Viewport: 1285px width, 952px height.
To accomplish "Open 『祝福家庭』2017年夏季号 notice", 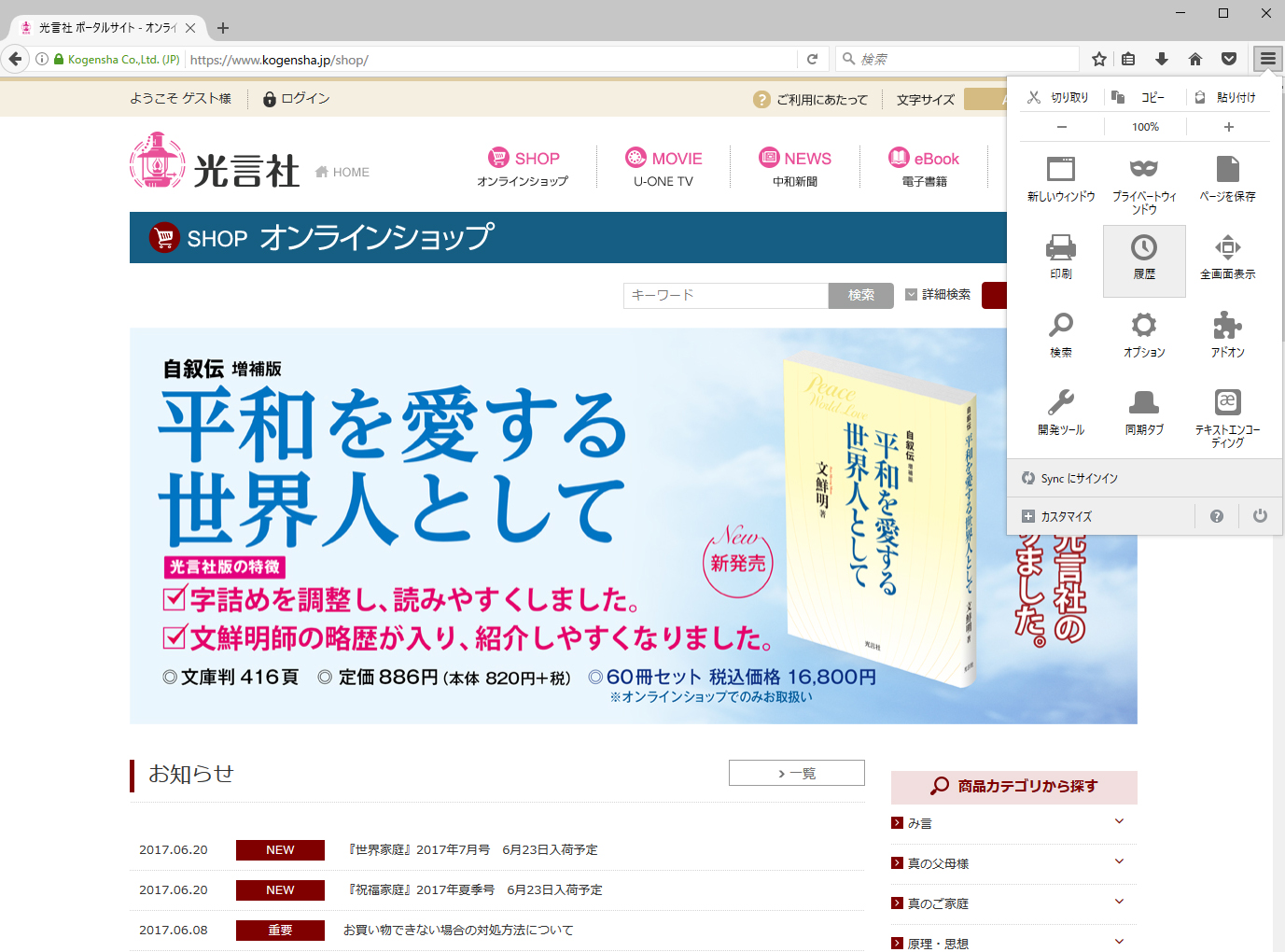I will click(x=473, y=889).
